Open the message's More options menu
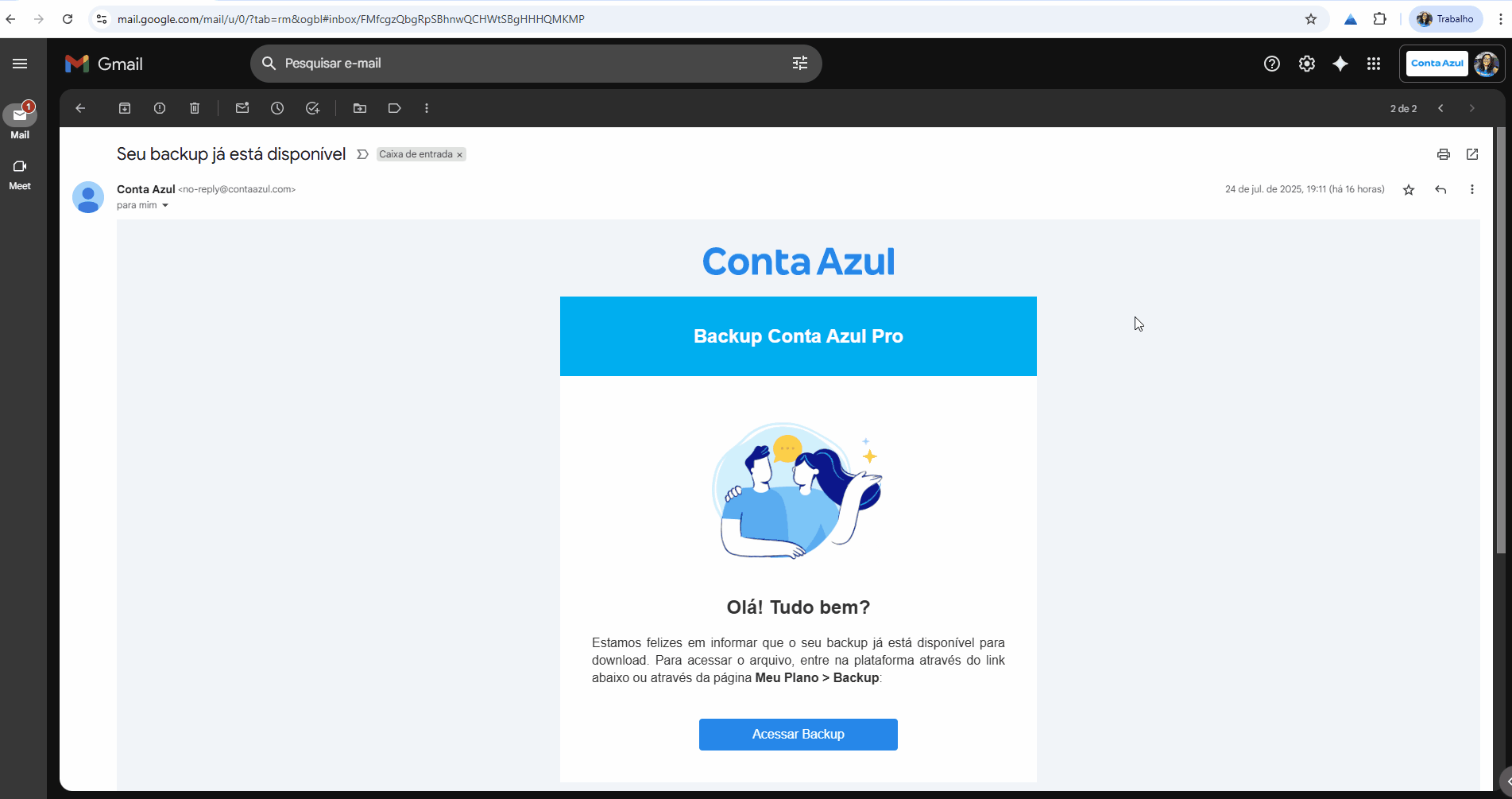This screenshot has width=1512, height=799. click(x=1472, y=189)
